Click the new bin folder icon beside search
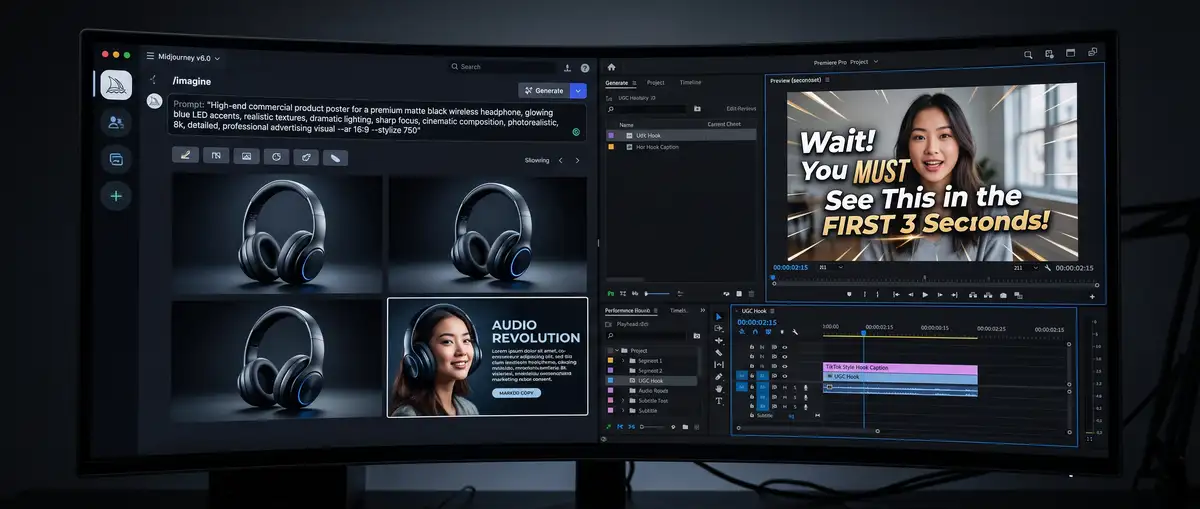 coord(698,108)
